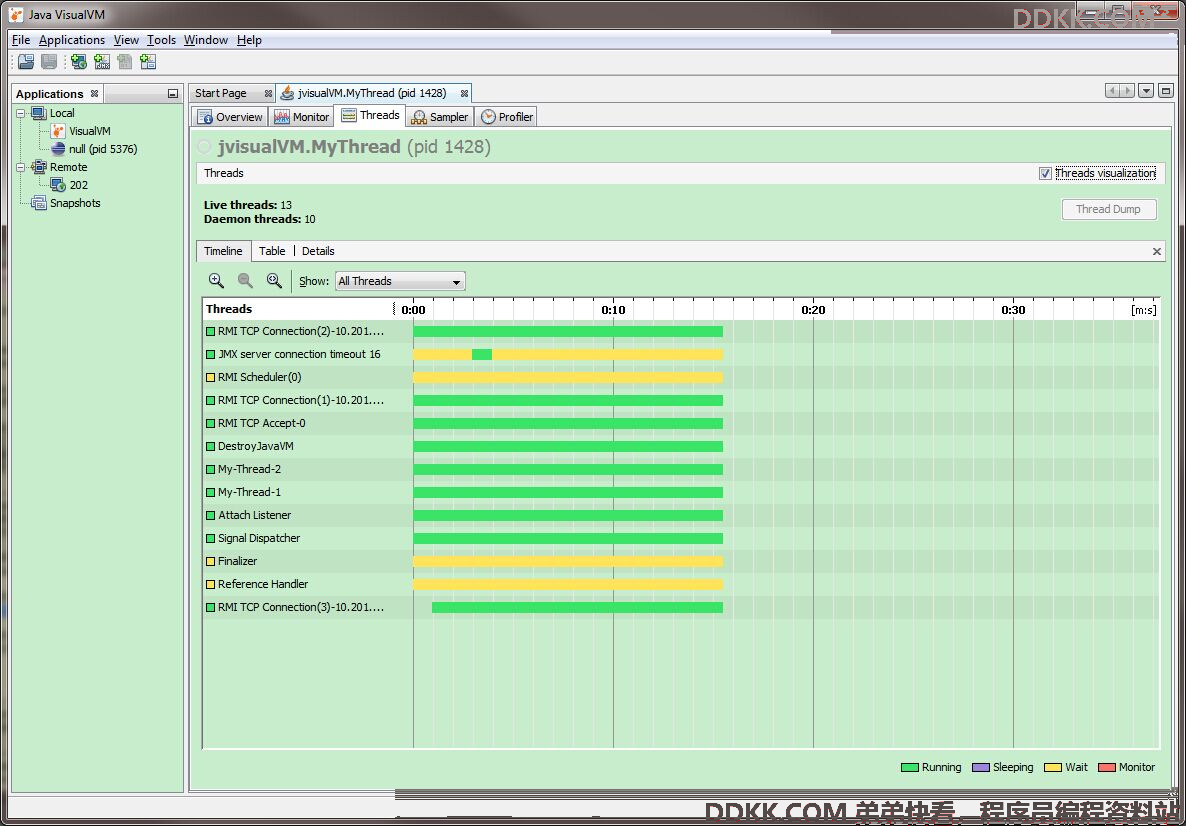Open the Show threads filter dropdown
Image resolution: width=1186 pixels, height=826 pixels.
coord(400,281)
